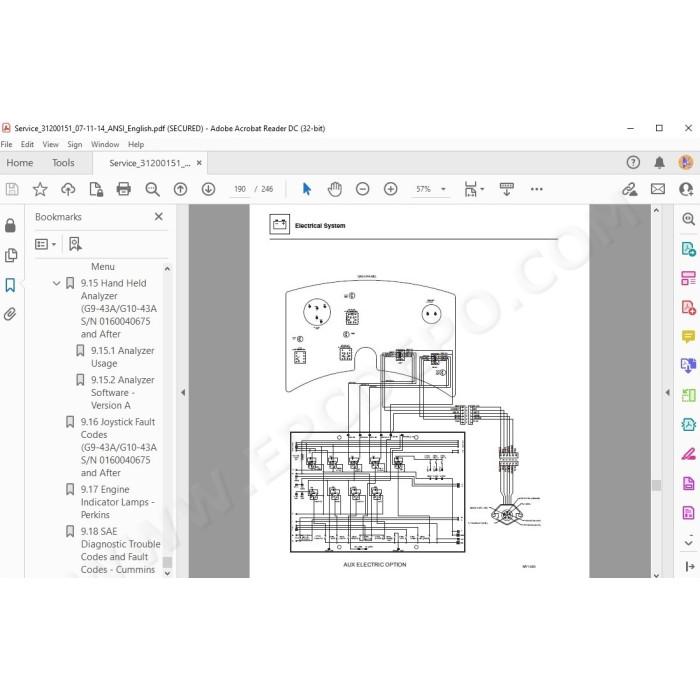Click the document vertical scrollbar thumb

(656, 485)
